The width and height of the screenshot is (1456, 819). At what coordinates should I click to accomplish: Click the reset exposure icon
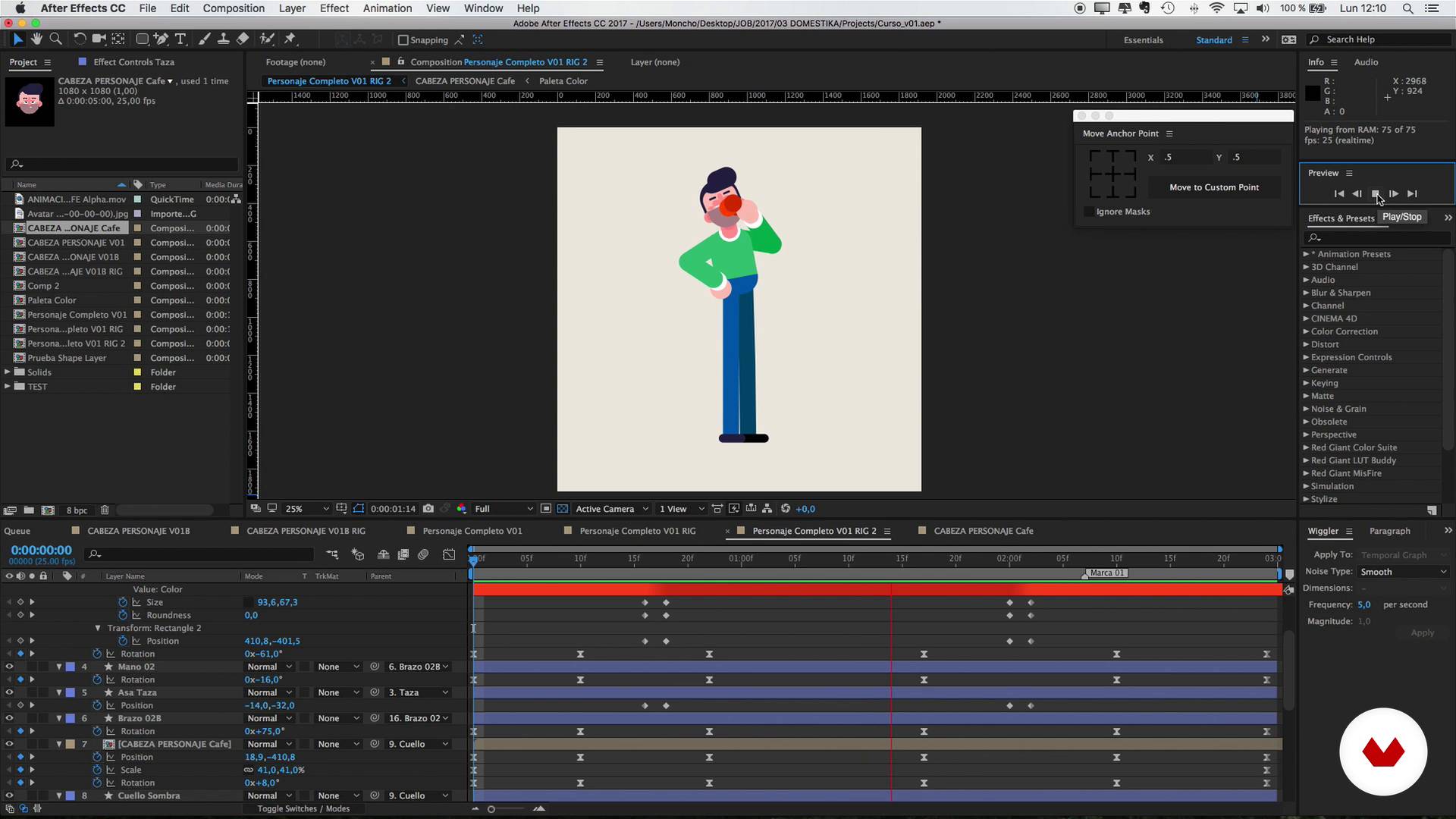tap(786, 509)
